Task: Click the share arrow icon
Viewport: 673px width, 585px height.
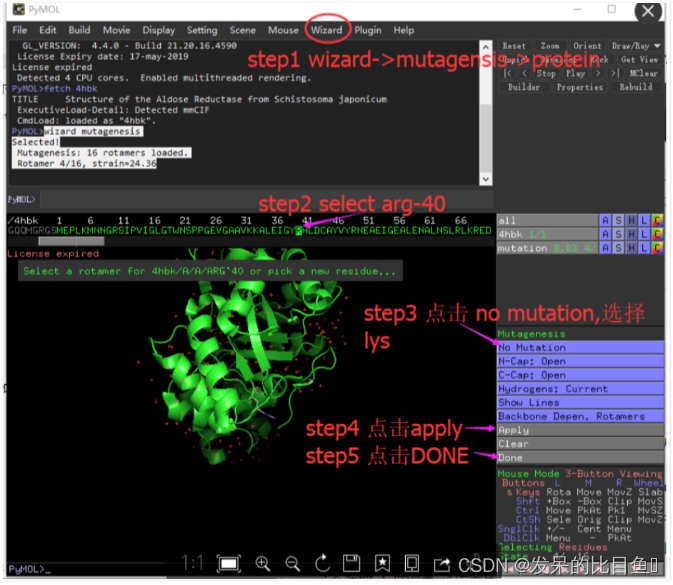Action: (442, 564)
